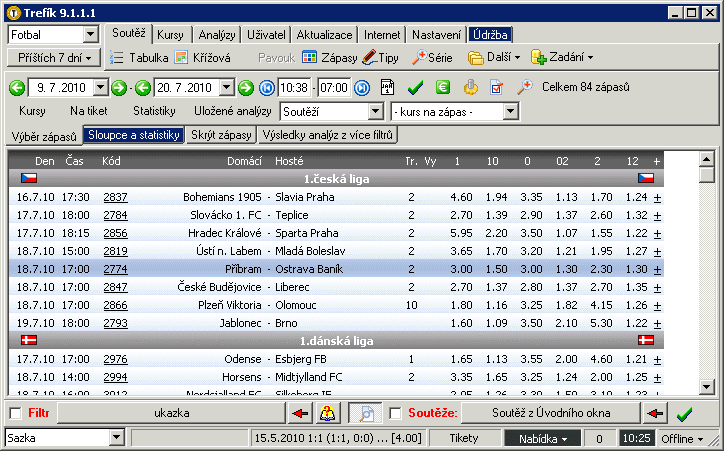Open the Tipy pencil tool

[380, 58]
